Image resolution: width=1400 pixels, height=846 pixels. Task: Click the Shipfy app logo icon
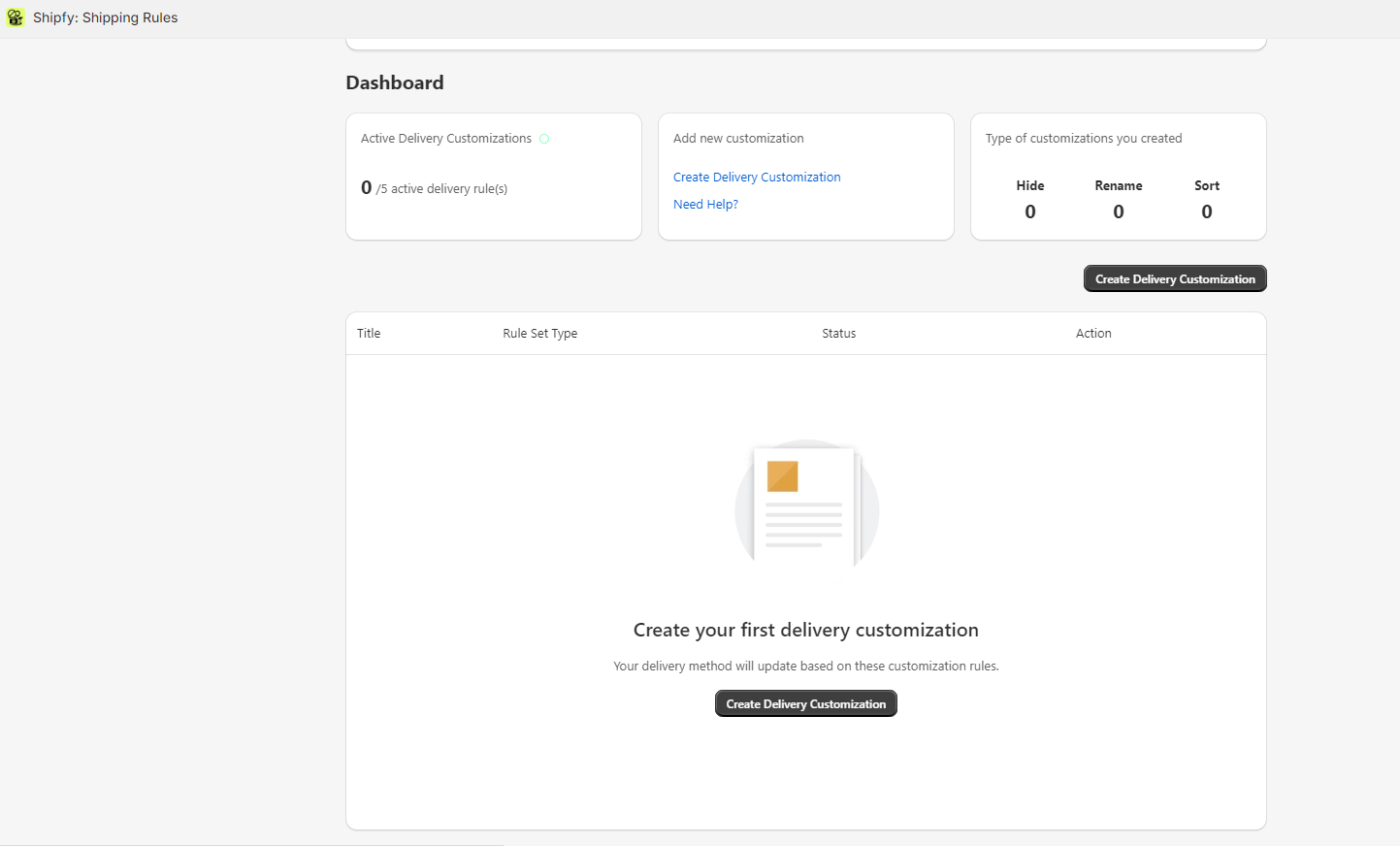click(x=15, y=16)
